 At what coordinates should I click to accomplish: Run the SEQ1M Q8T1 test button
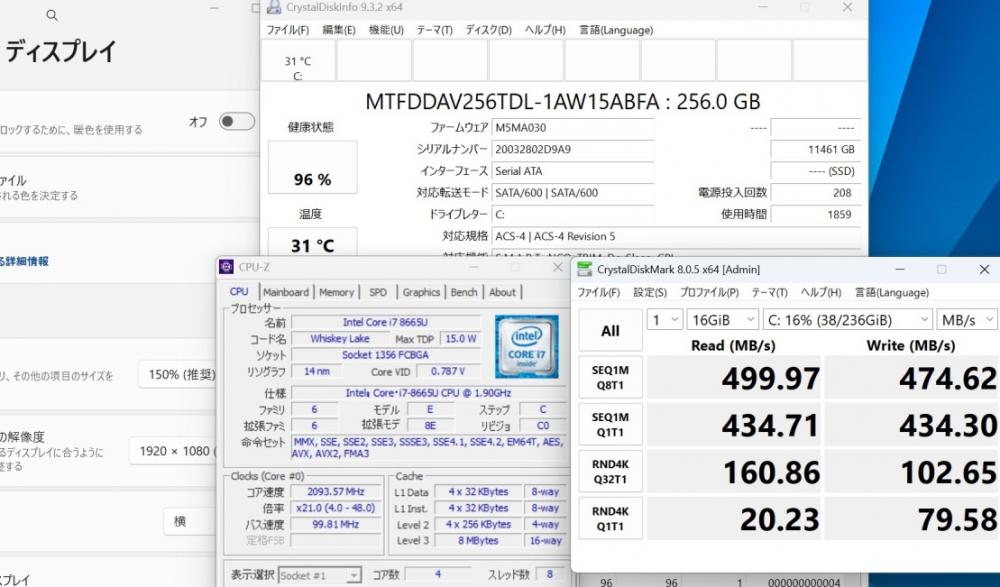click(610, 377)
